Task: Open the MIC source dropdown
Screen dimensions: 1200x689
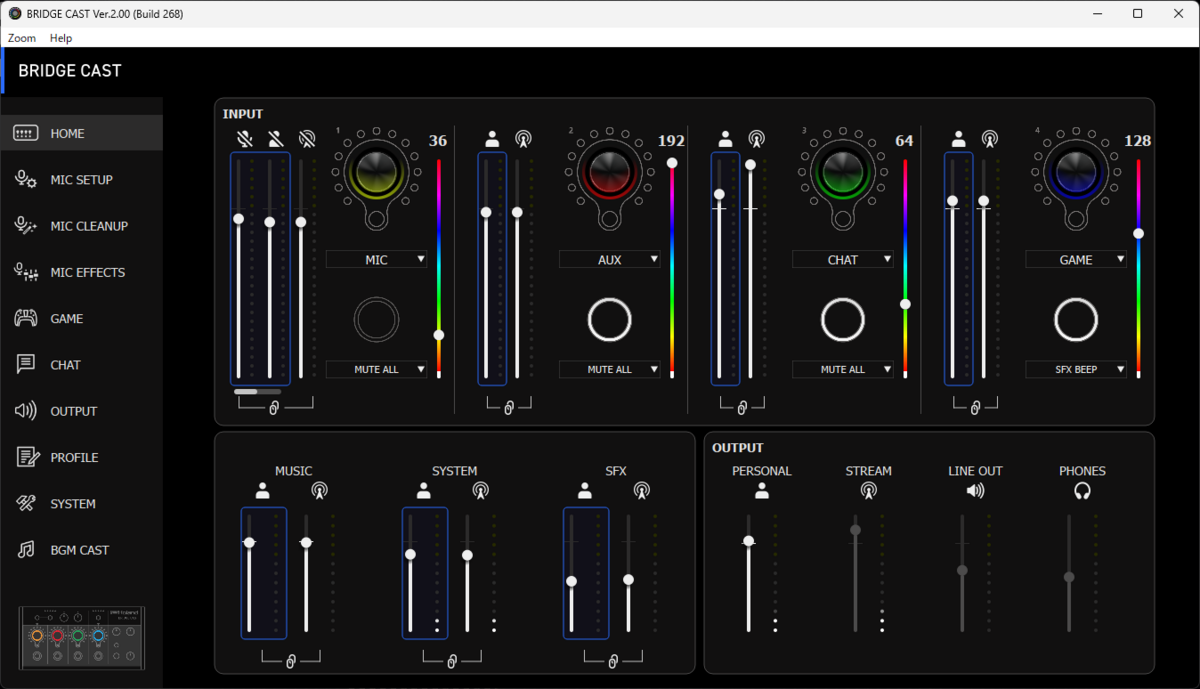Action: click(376, 259)
